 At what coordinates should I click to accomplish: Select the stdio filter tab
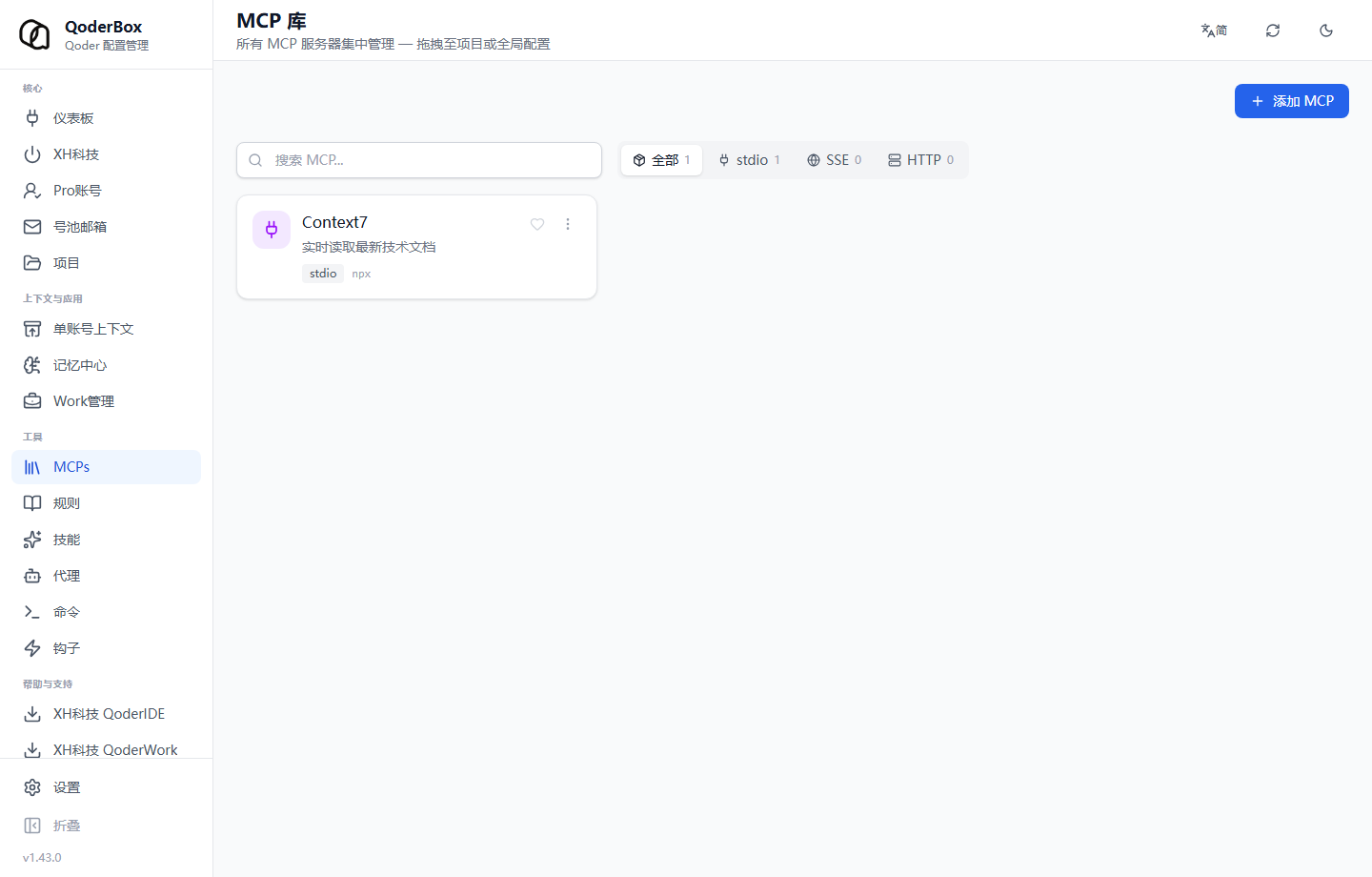[x=750, y=160]
